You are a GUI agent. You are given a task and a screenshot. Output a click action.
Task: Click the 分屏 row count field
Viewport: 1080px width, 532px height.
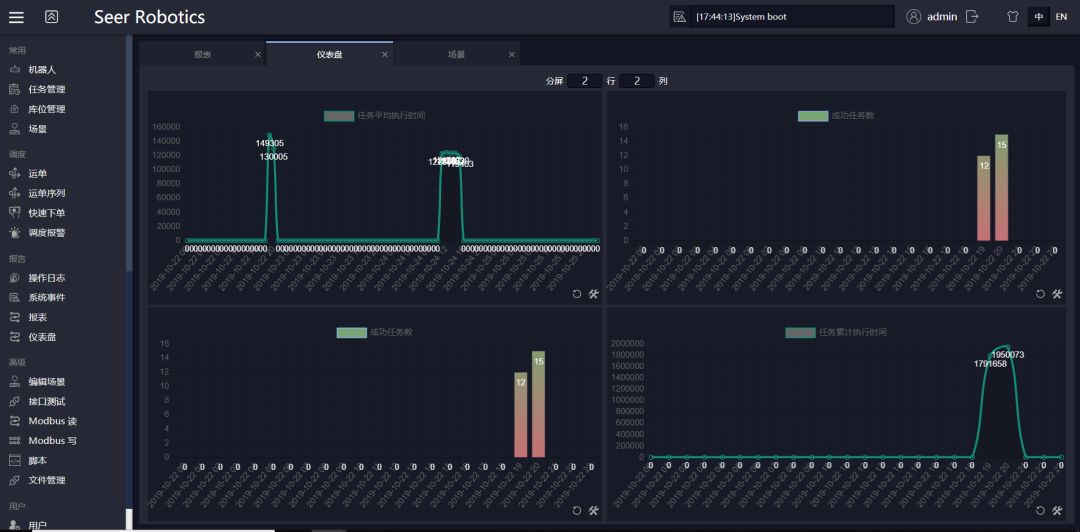click(x=584, y=81)
